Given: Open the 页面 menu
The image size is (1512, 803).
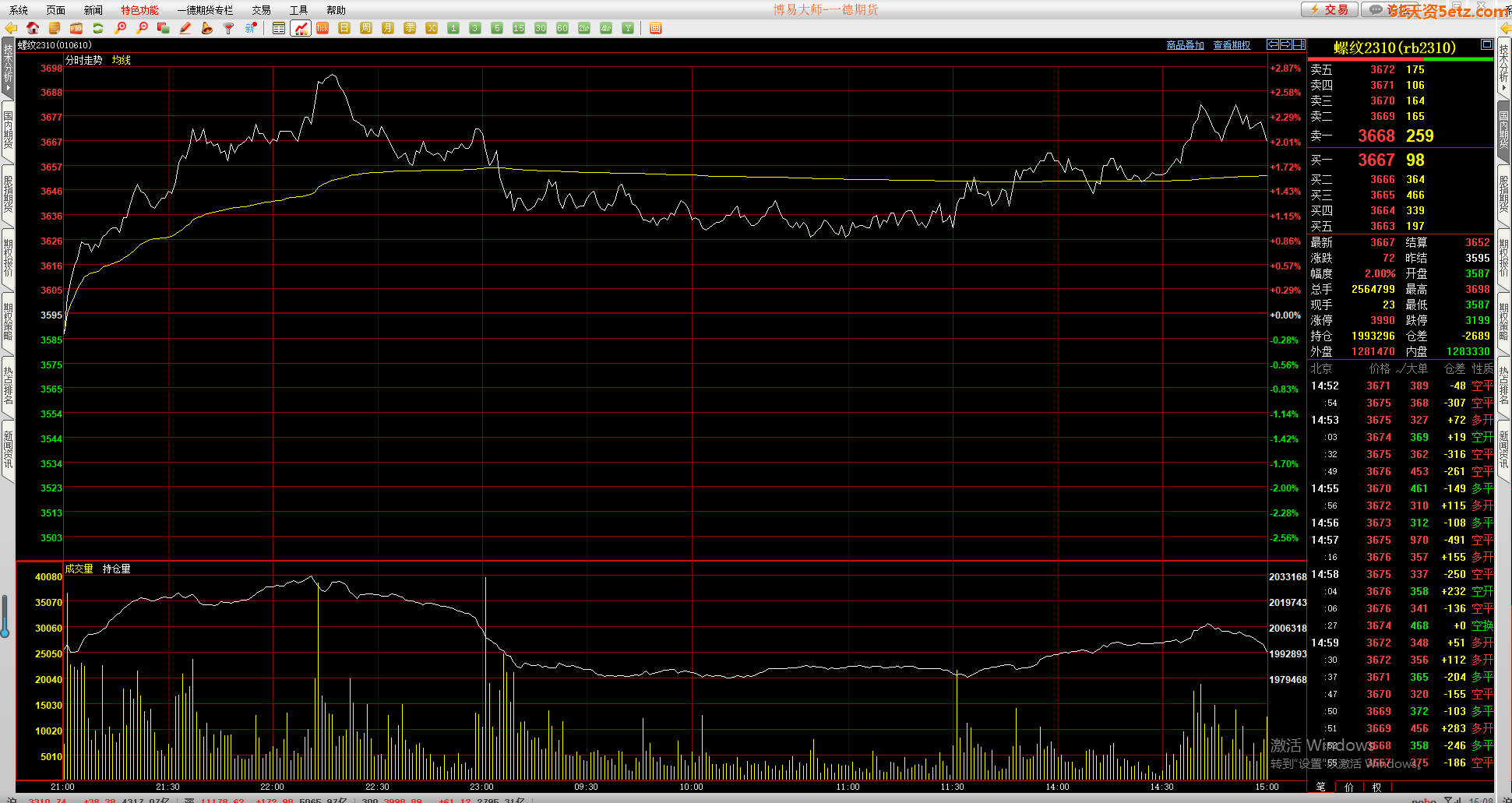Looking at the screenshot, I should [x=56, y=10].
